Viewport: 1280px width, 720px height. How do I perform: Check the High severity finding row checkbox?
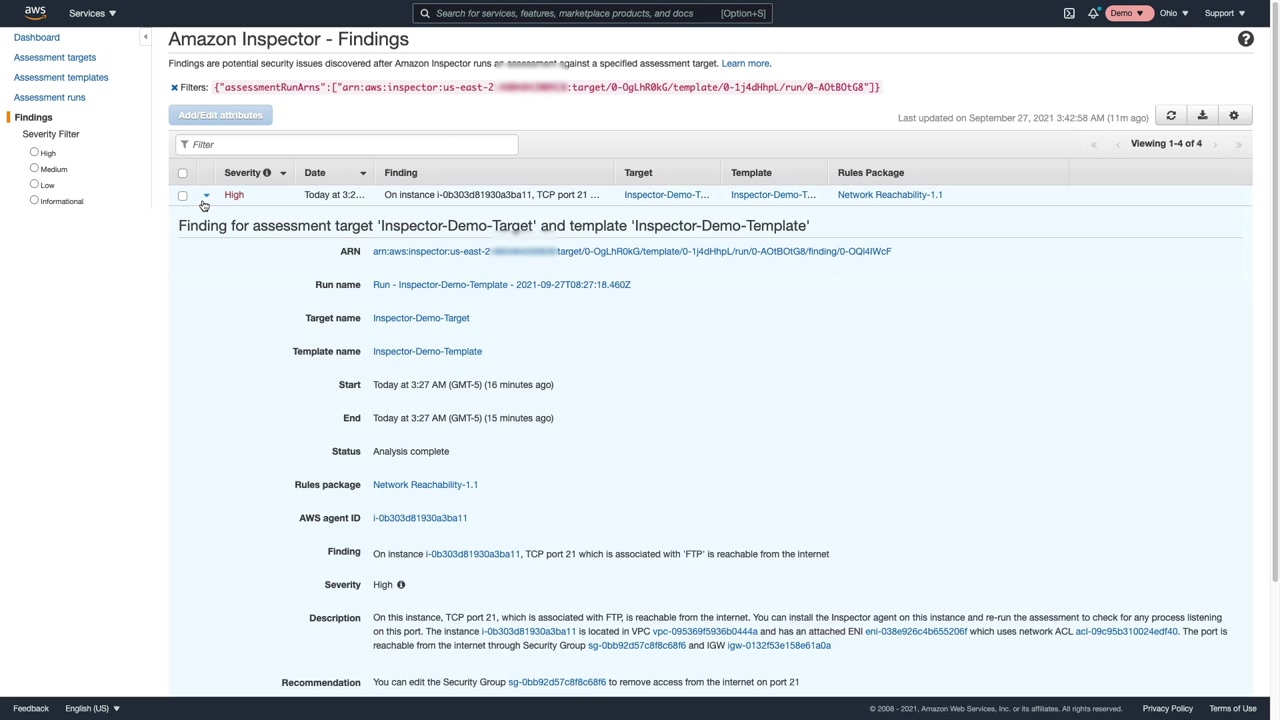[182, 195]
